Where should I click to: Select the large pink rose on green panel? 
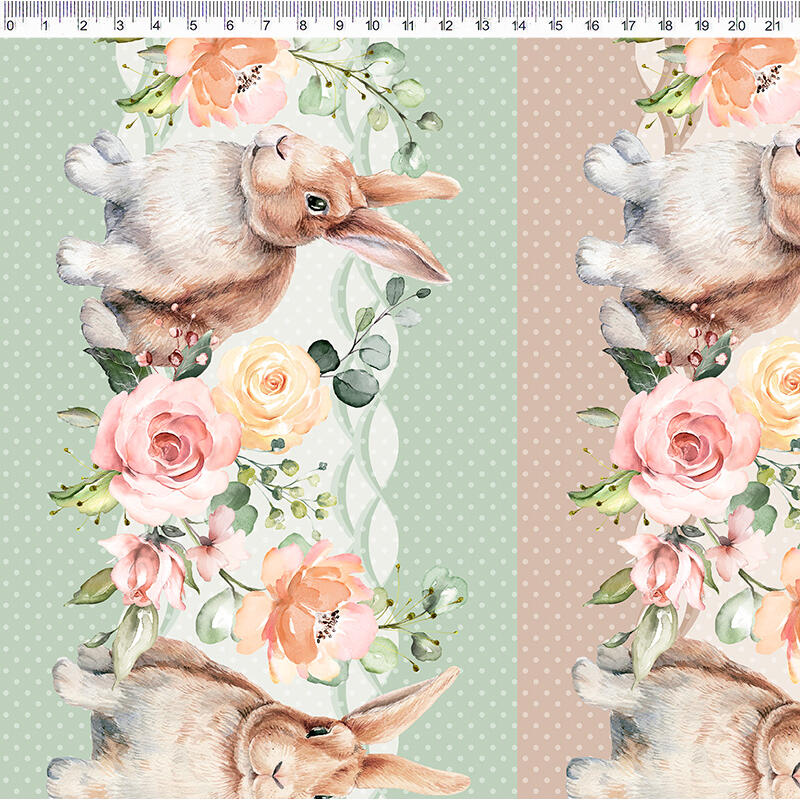coord(168,443)
